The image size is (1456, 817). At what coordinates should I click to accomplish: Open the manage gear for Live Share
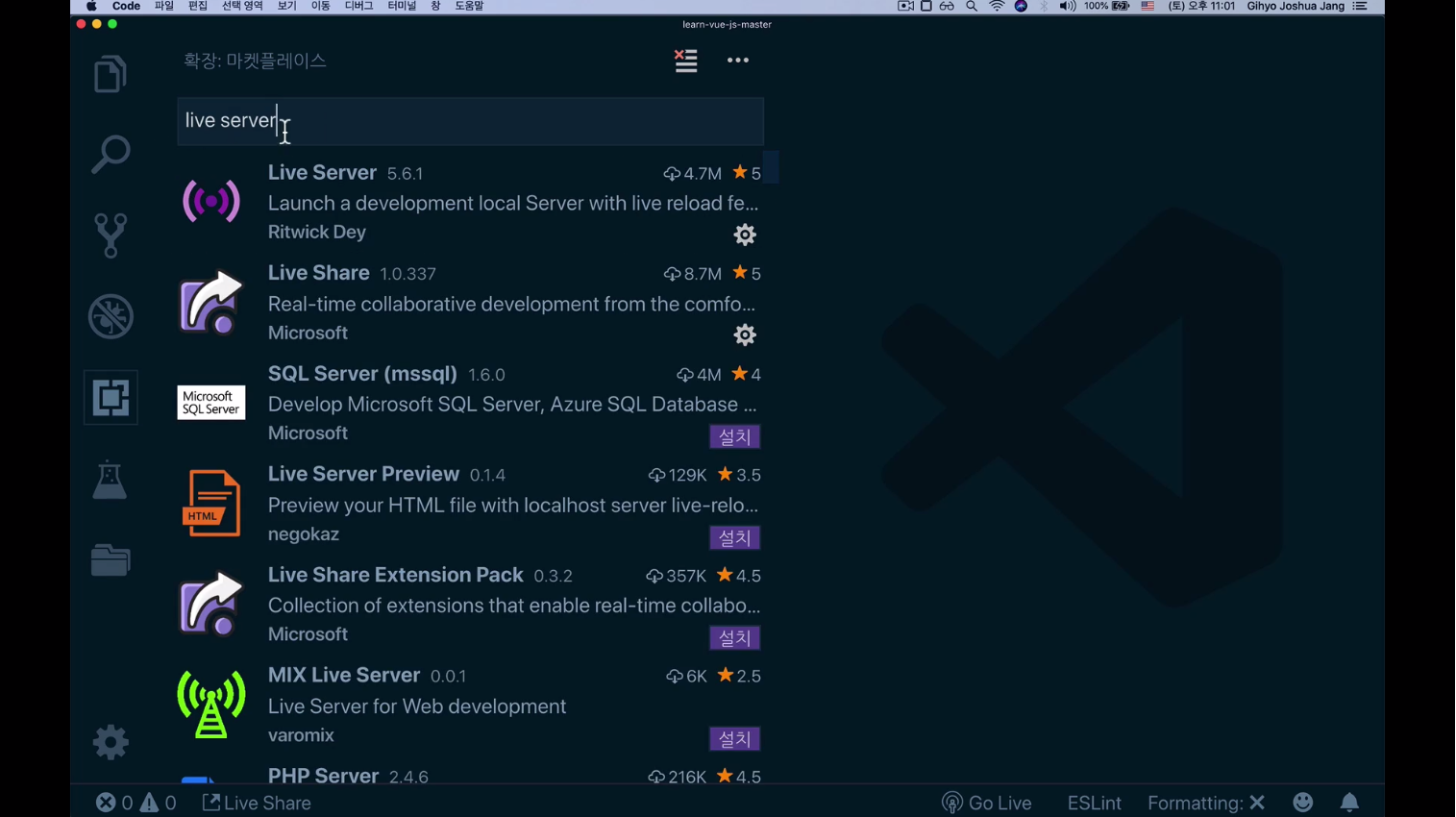coord(745,334)
